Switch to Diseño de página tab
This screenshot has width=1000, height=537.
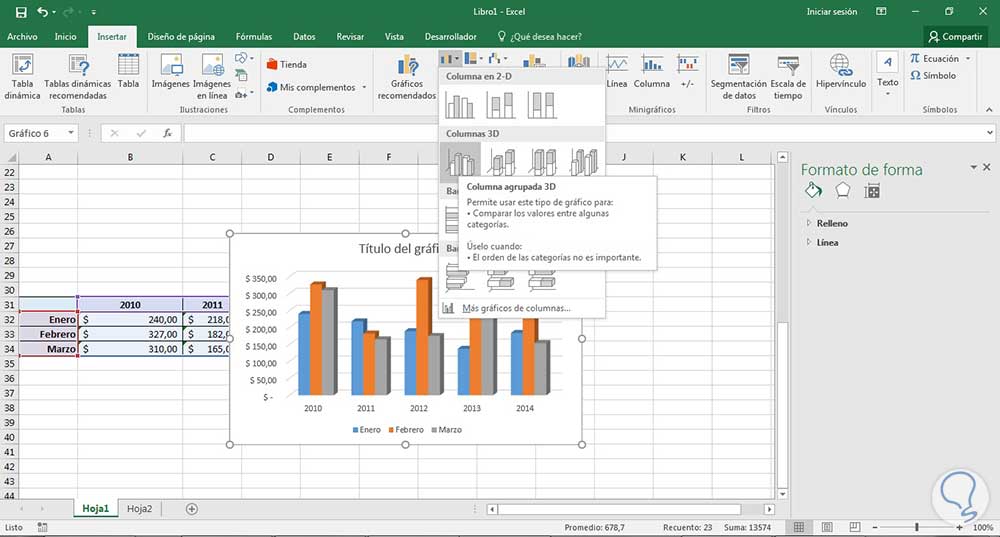(x=181, y=36)
